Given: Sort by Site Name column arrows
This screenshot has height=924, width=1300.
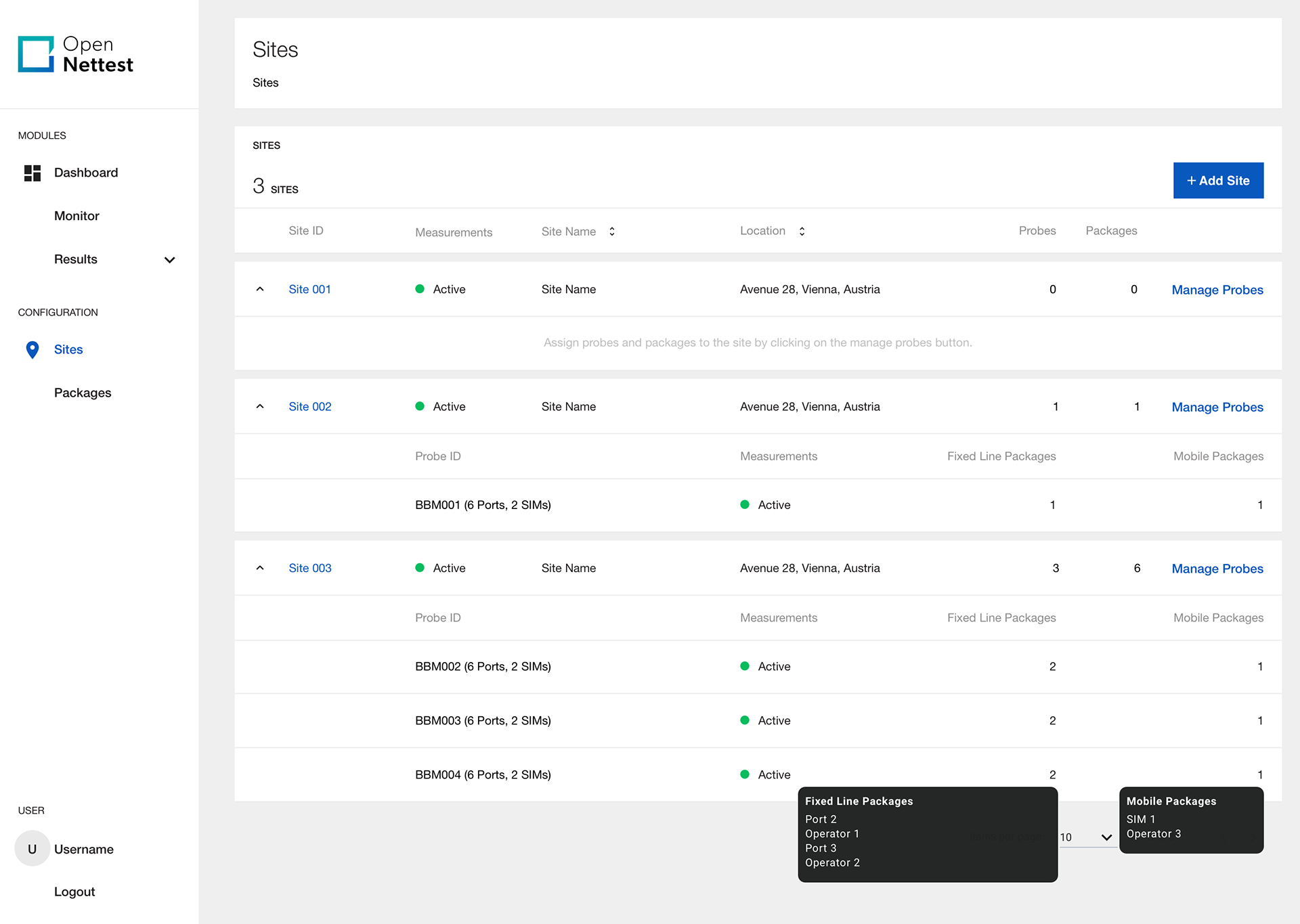Looking at the screenshot, I should coord(612,232).
